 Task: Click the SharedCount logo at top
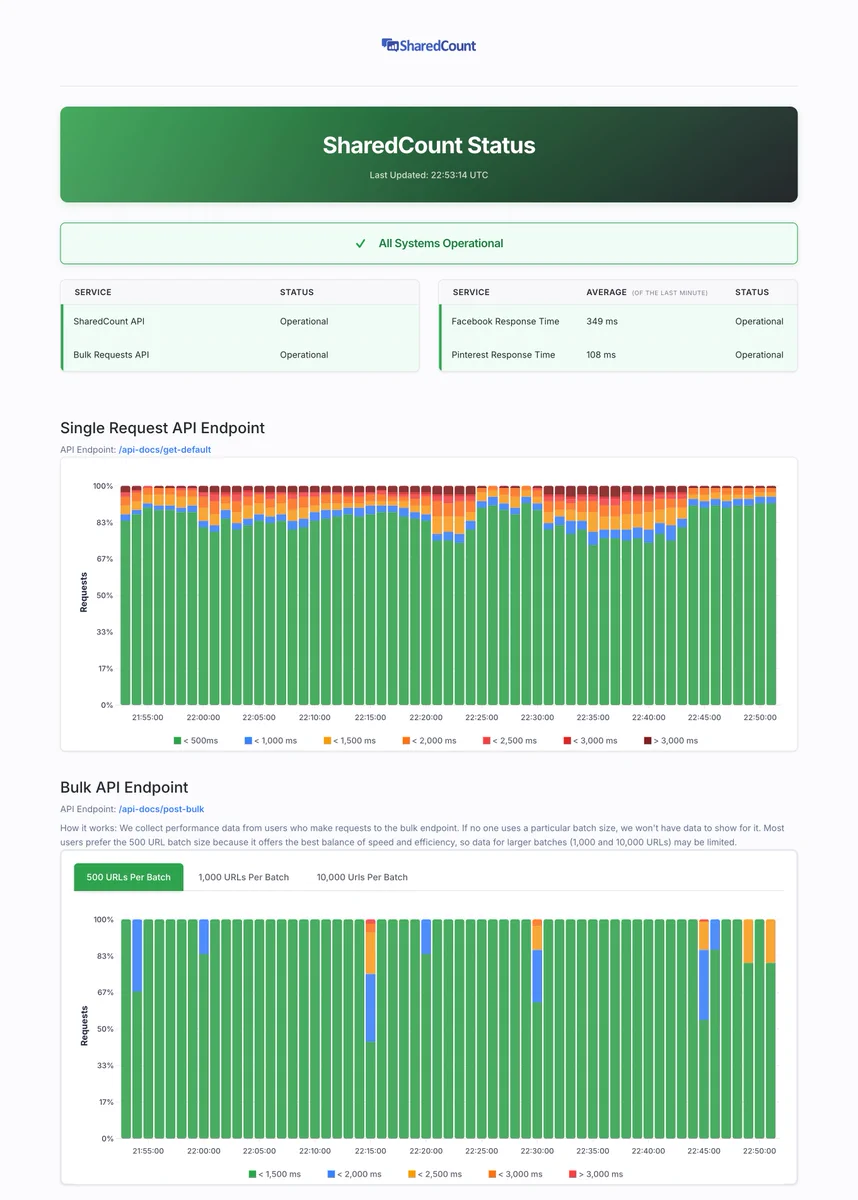pos(429,45)
